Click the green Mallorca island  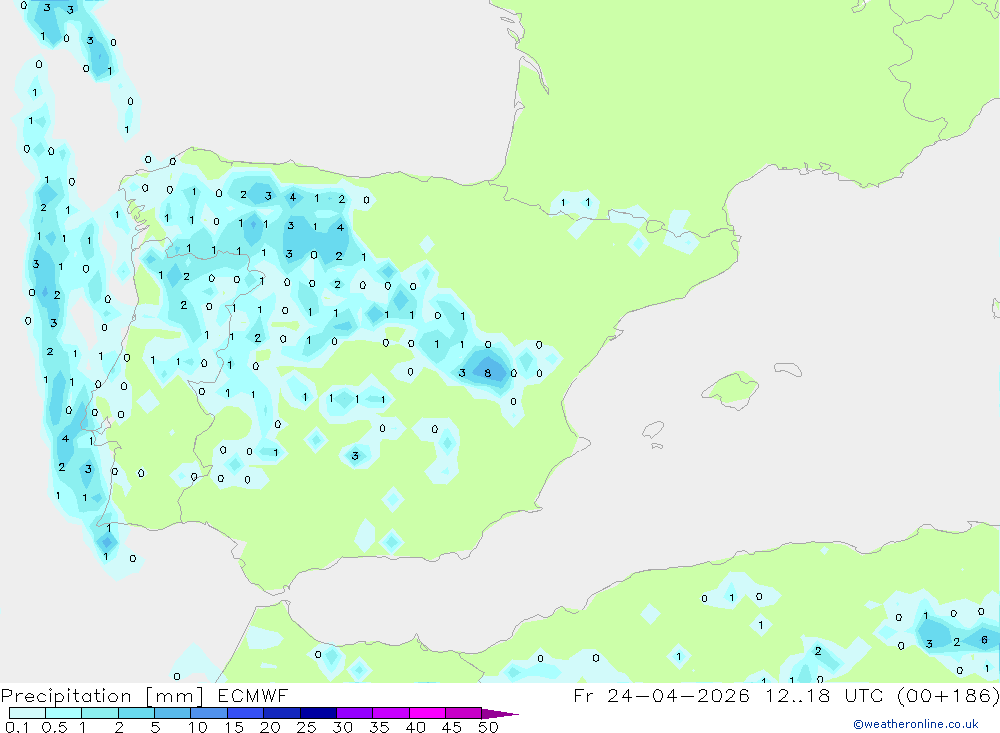[x=731, y=388]
